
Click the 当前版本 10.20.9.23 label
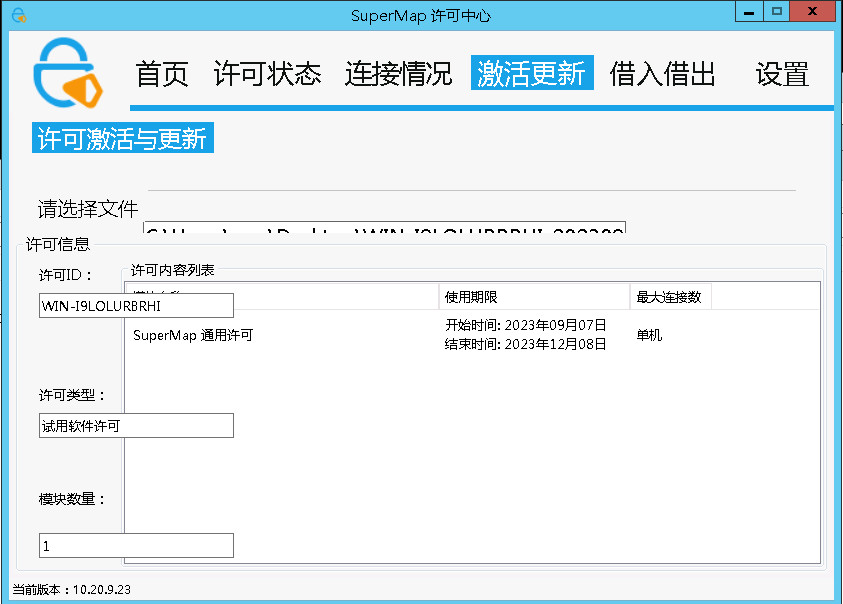[x=72, y=589]
